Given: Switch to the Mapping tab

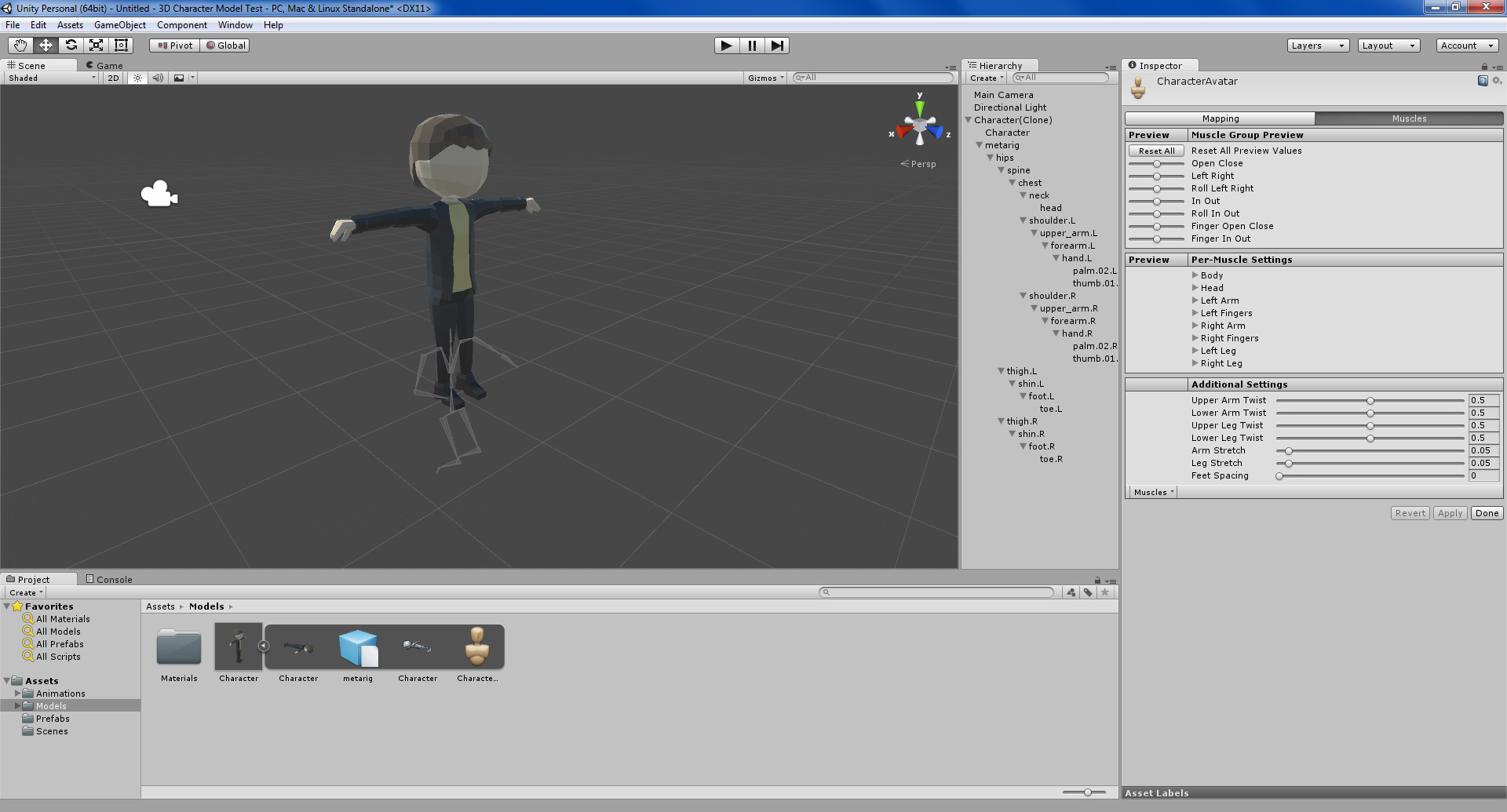Looking at the screenshot, I should (1221, 118).
